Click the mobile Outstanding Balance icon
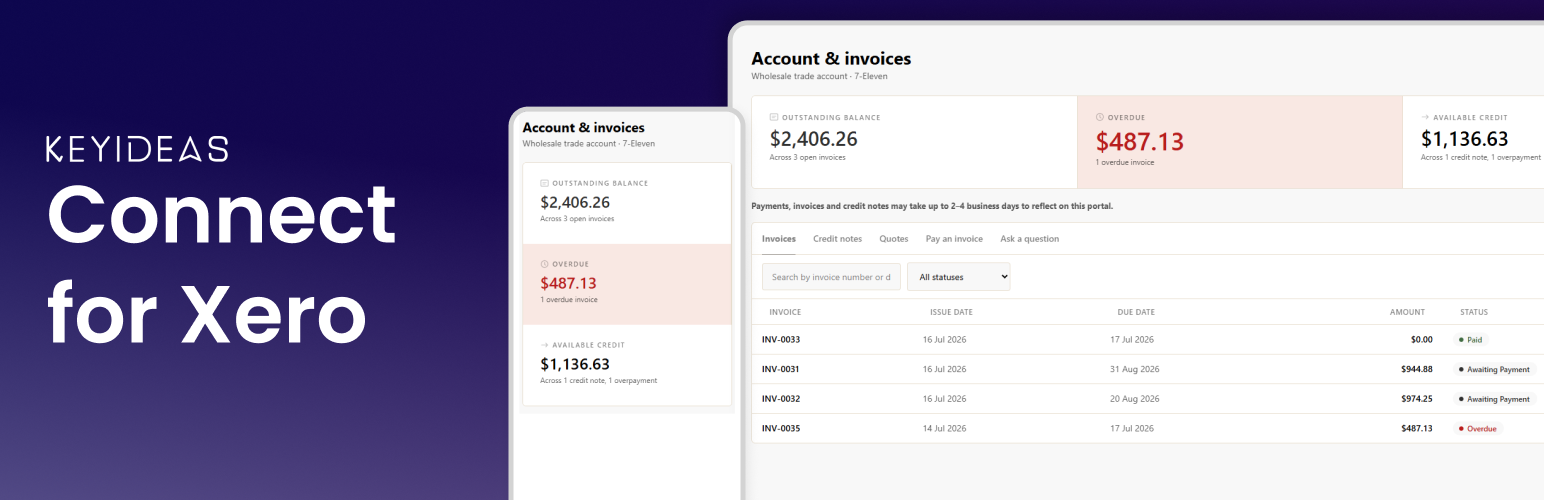Image resolution: width=1544 pixels, height=500 pixels. (x=544, y=183)
